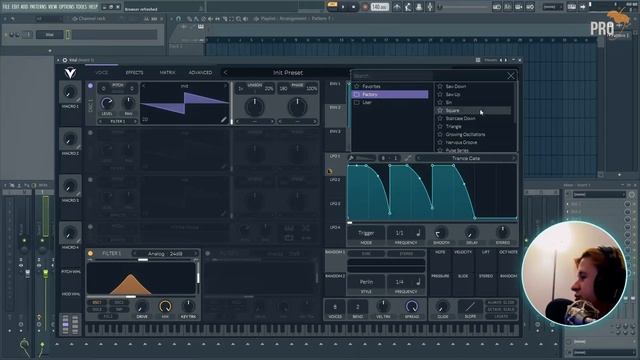This screenshot has height=360, width=640.
Task: Click the Random 2 frequency note icon
Action: tap(418, 282)
